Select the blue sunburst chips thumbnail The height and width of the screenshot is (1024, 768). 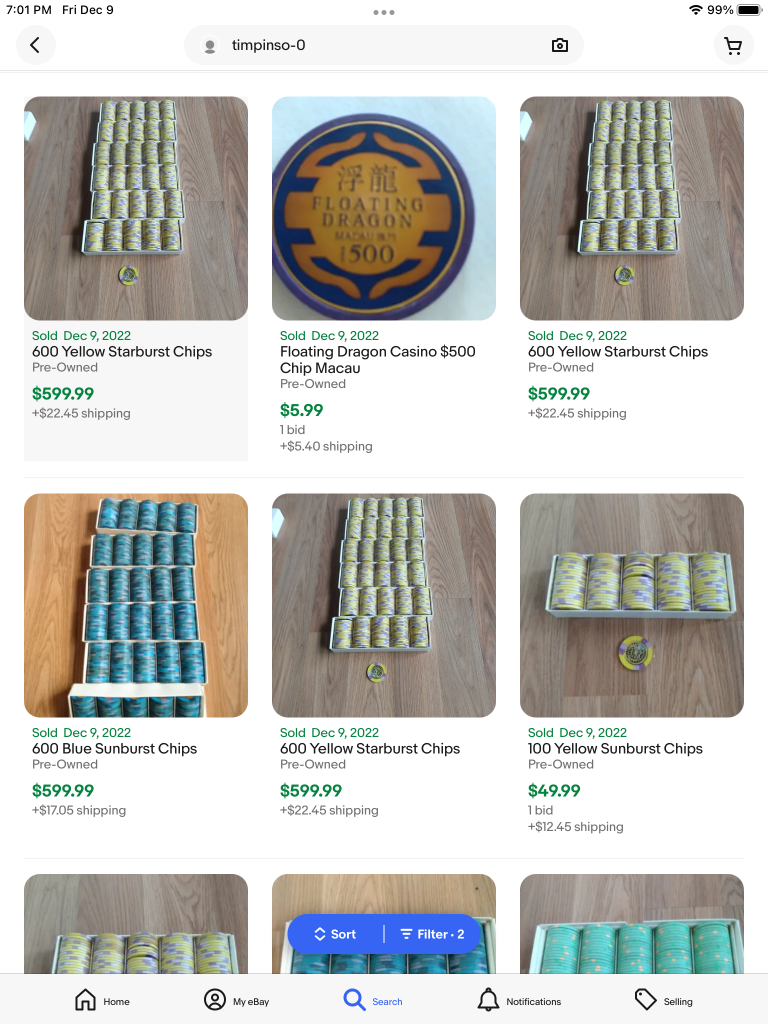tap(136, 605)
